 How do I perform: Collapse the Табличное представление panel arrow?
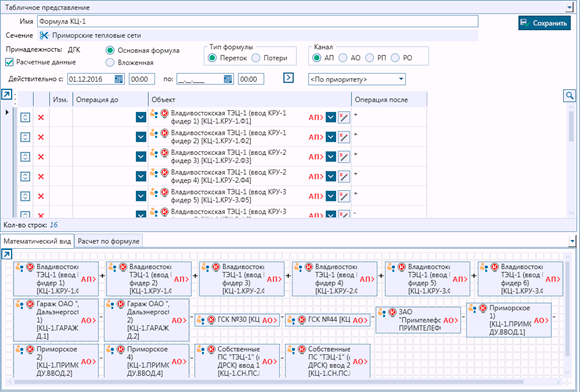point(569,7)
